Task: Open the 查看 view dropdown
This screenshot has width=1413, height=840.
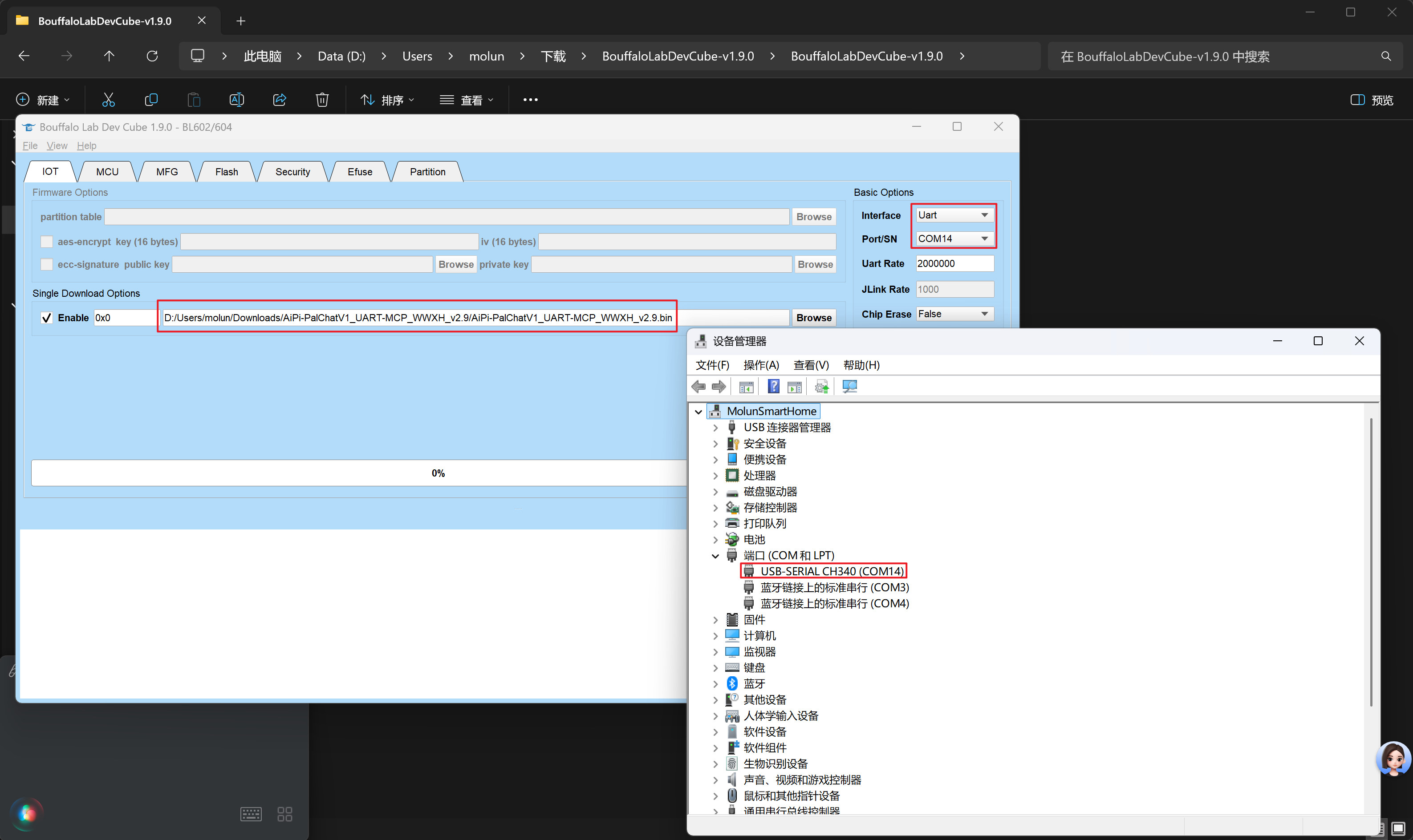Action: (x=467, y=100)
